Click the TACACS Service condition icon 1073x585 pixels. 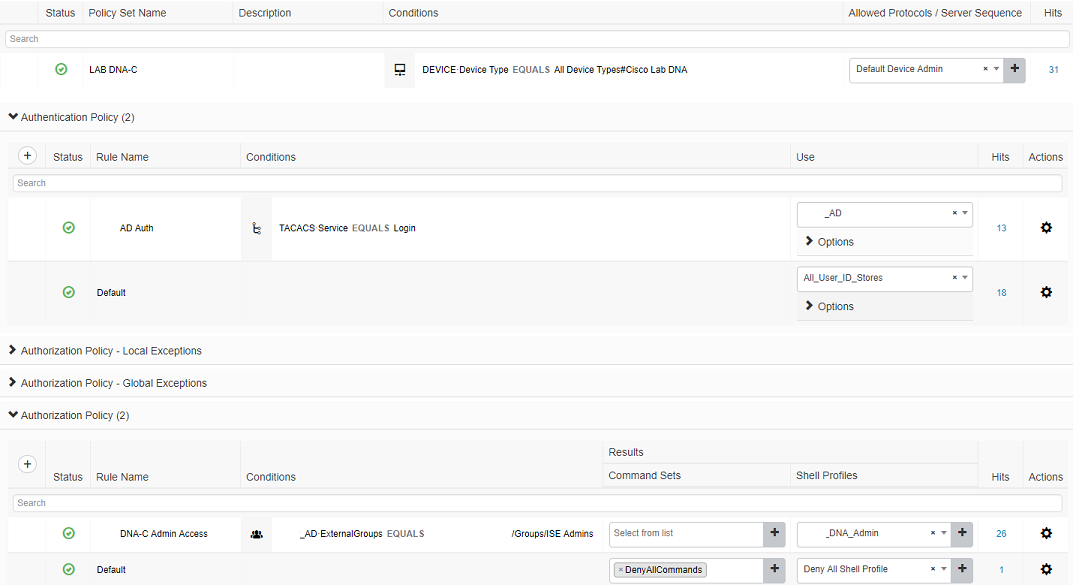[257, 229]
